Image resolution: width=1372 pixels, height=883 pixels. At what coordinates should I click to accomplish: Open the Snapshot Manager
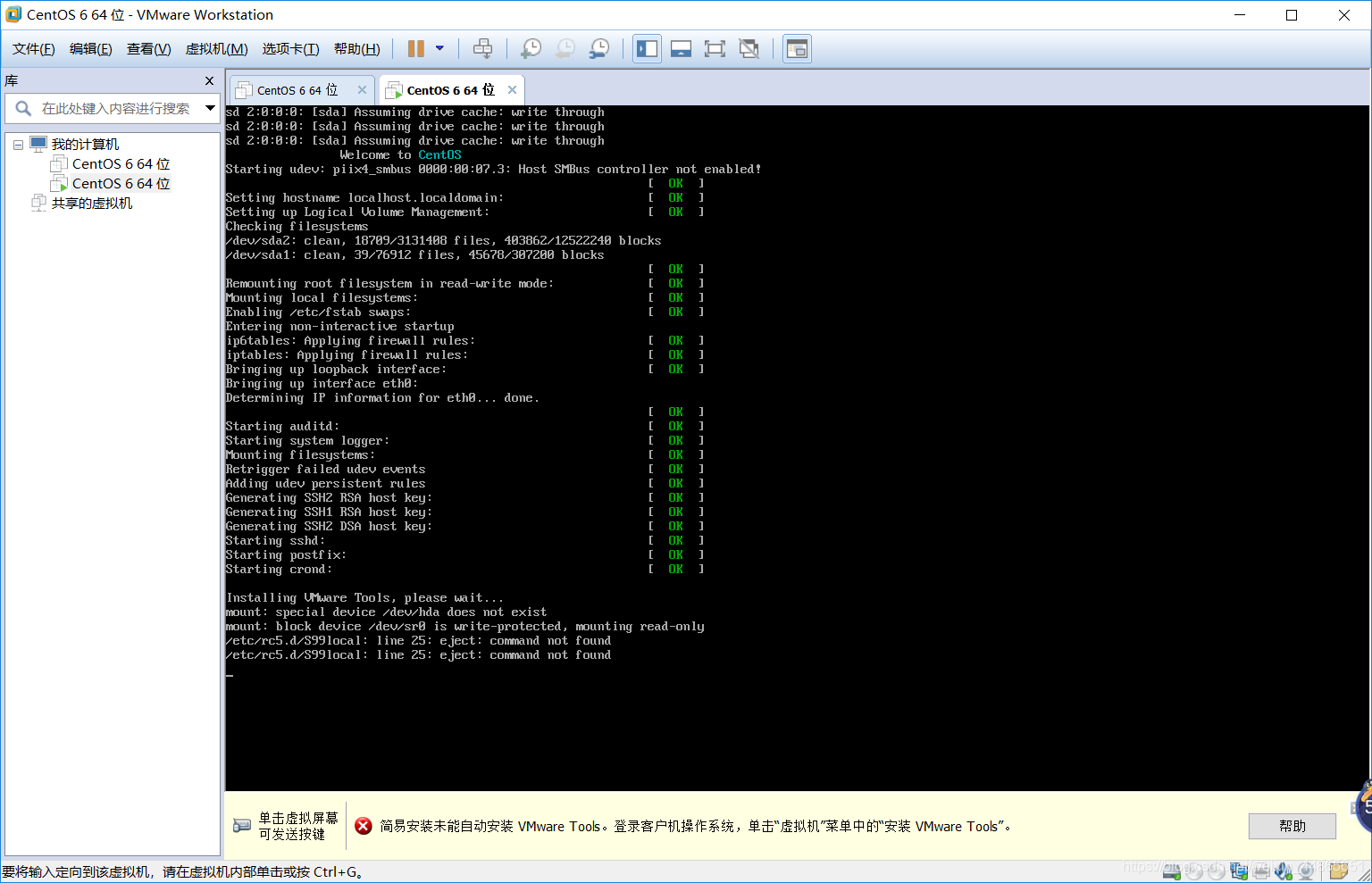[599, 48]
